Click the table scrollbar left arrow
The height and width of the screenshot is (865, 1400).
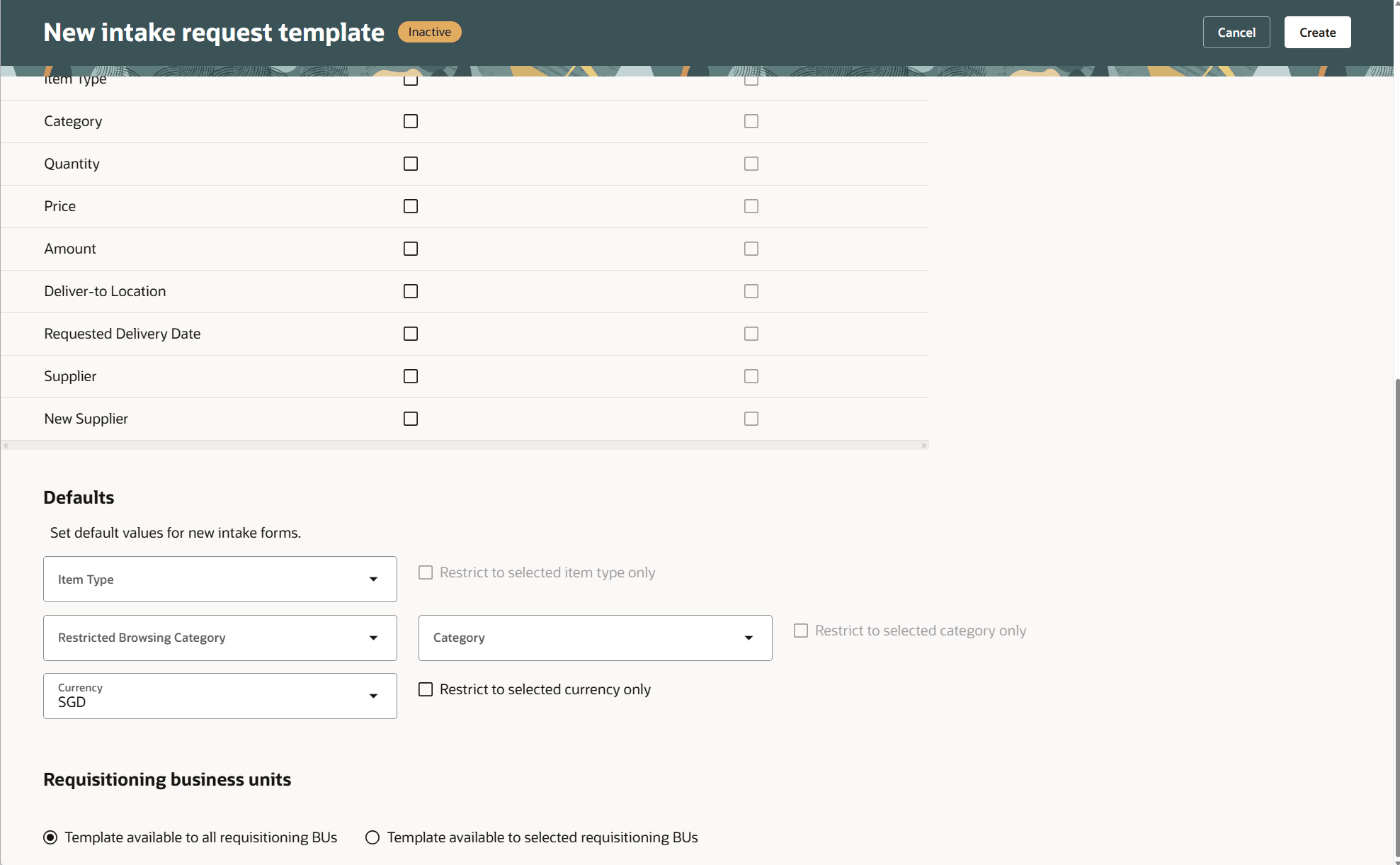tap(6, 446)
